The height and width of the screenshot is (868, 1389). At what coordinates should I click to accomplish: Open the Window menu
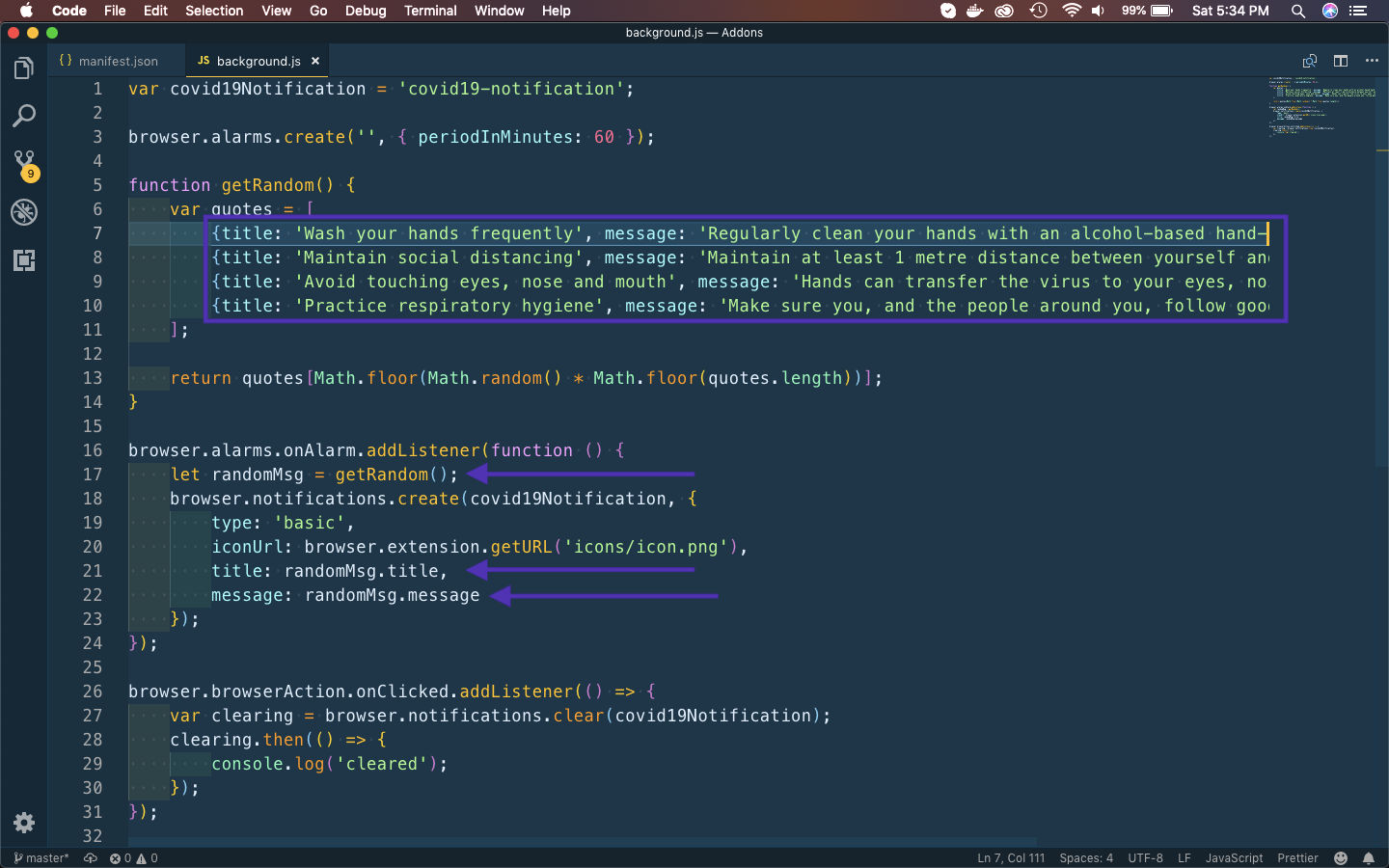(x=499, y=11)
